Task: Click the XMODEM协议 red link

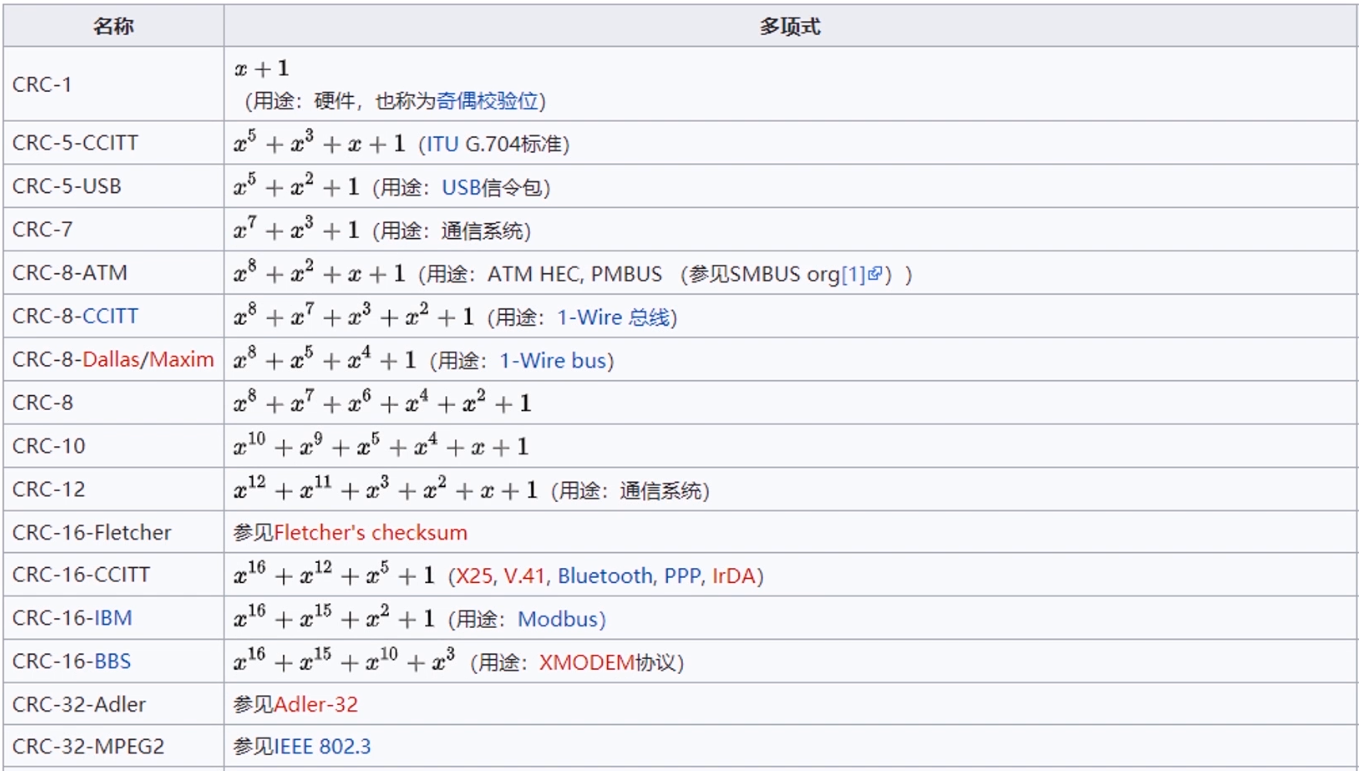Action: [594, 662]
